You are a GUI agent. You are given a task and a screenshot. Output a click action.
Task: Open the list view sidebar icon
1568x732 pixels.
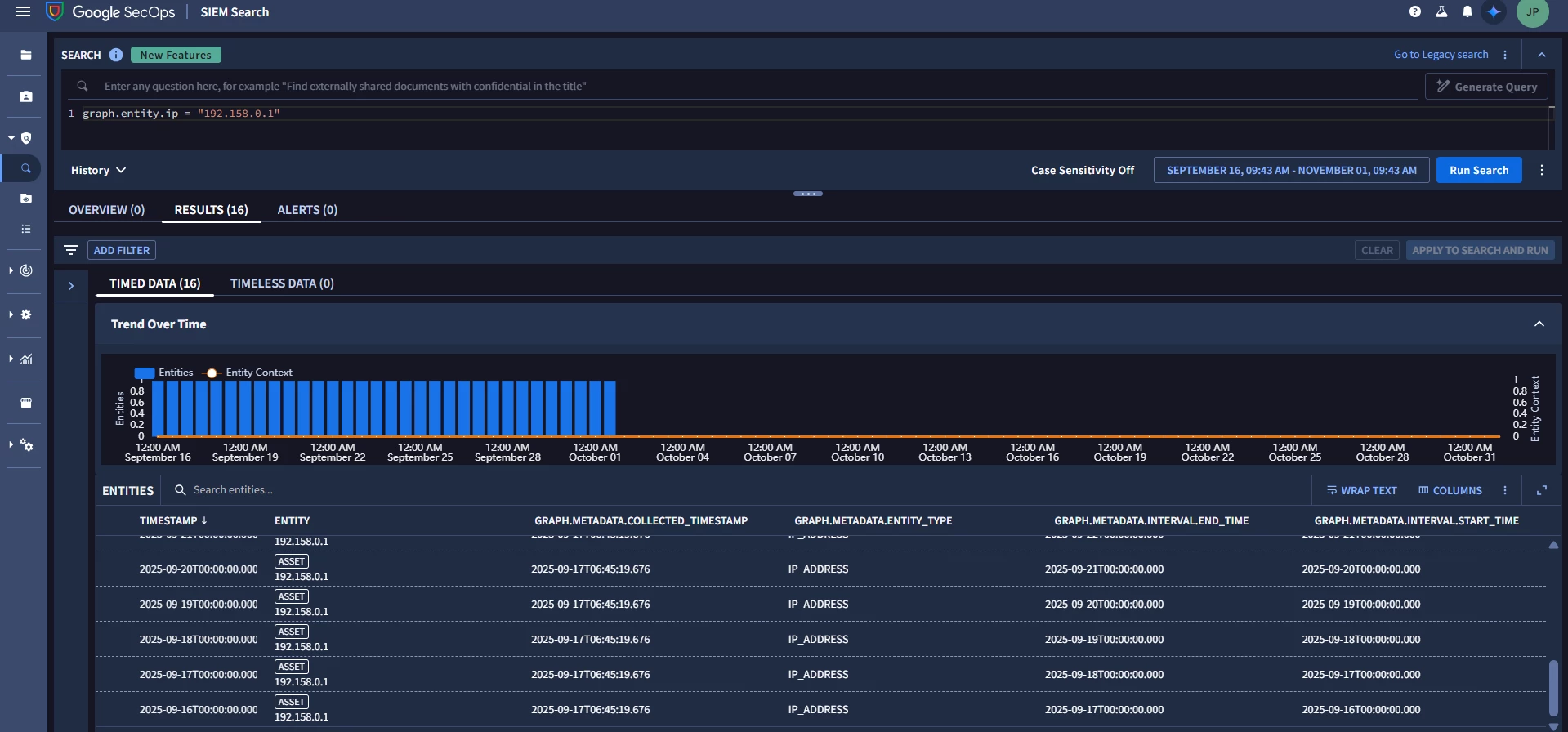tap(26, 229)
